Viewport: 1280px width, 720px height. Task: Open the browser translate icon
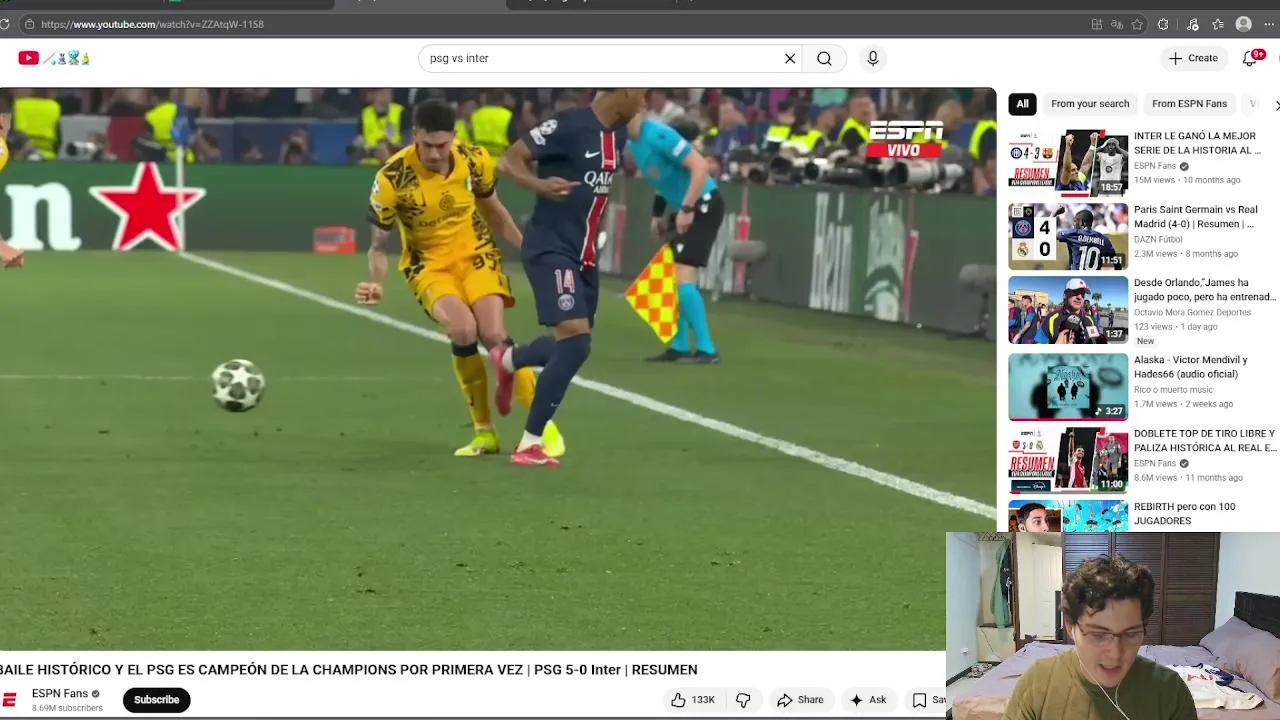(x=1117, y=24)
